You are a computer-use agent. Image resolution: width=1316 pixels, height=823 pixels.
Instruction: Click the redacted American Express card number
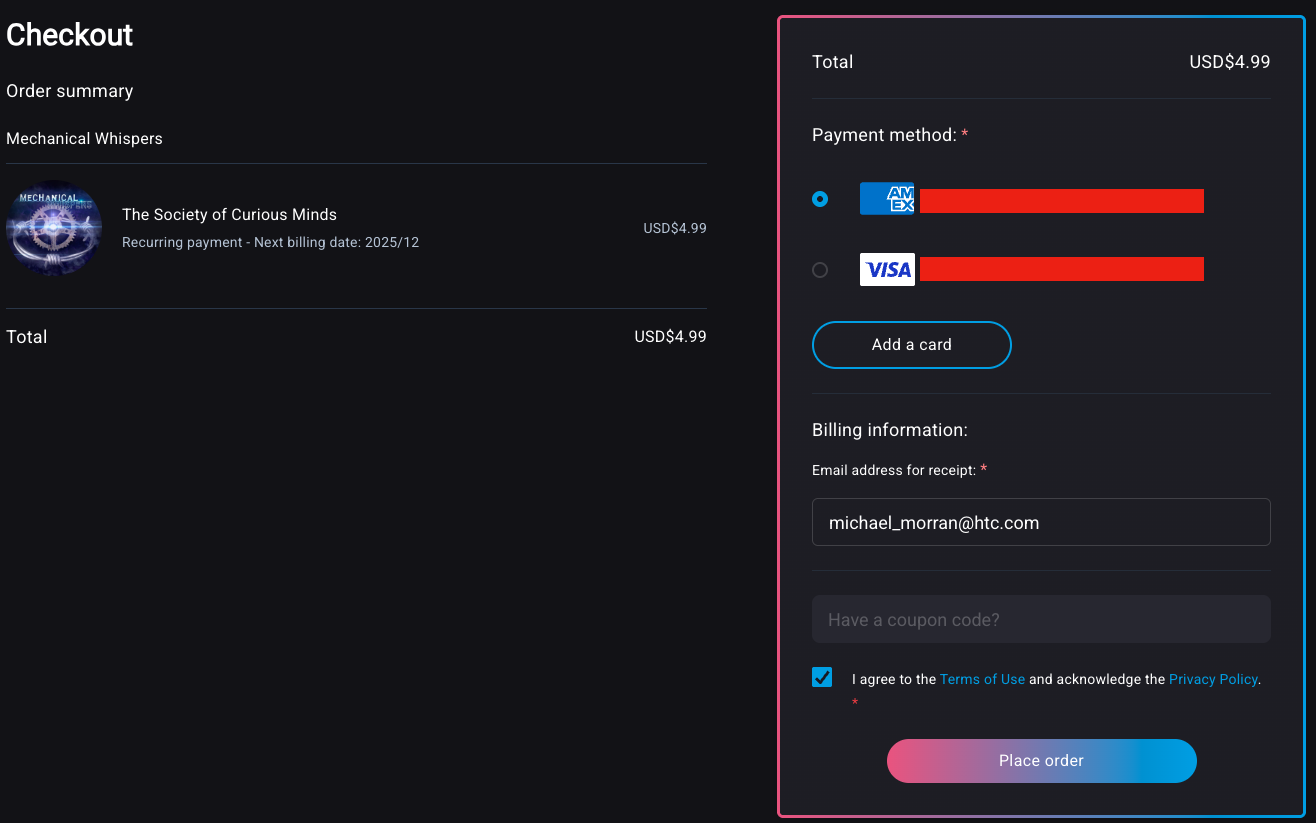point(1061,201)
